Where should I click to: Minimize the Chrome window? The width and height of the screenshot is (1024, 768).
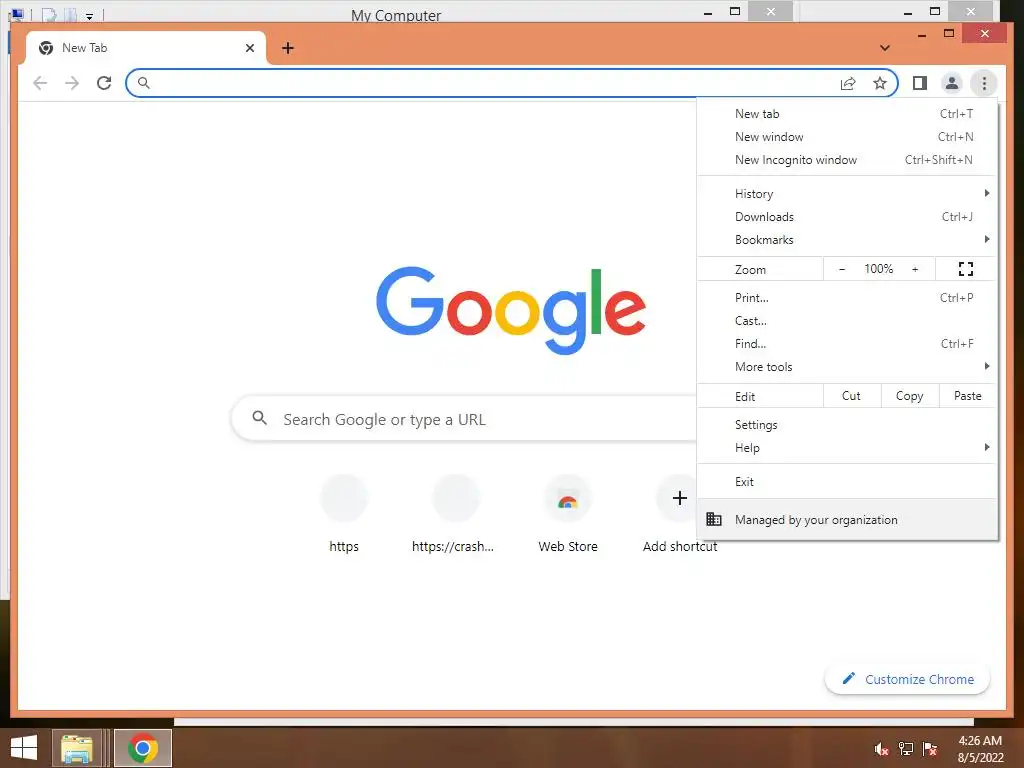[x=921, y=34]
